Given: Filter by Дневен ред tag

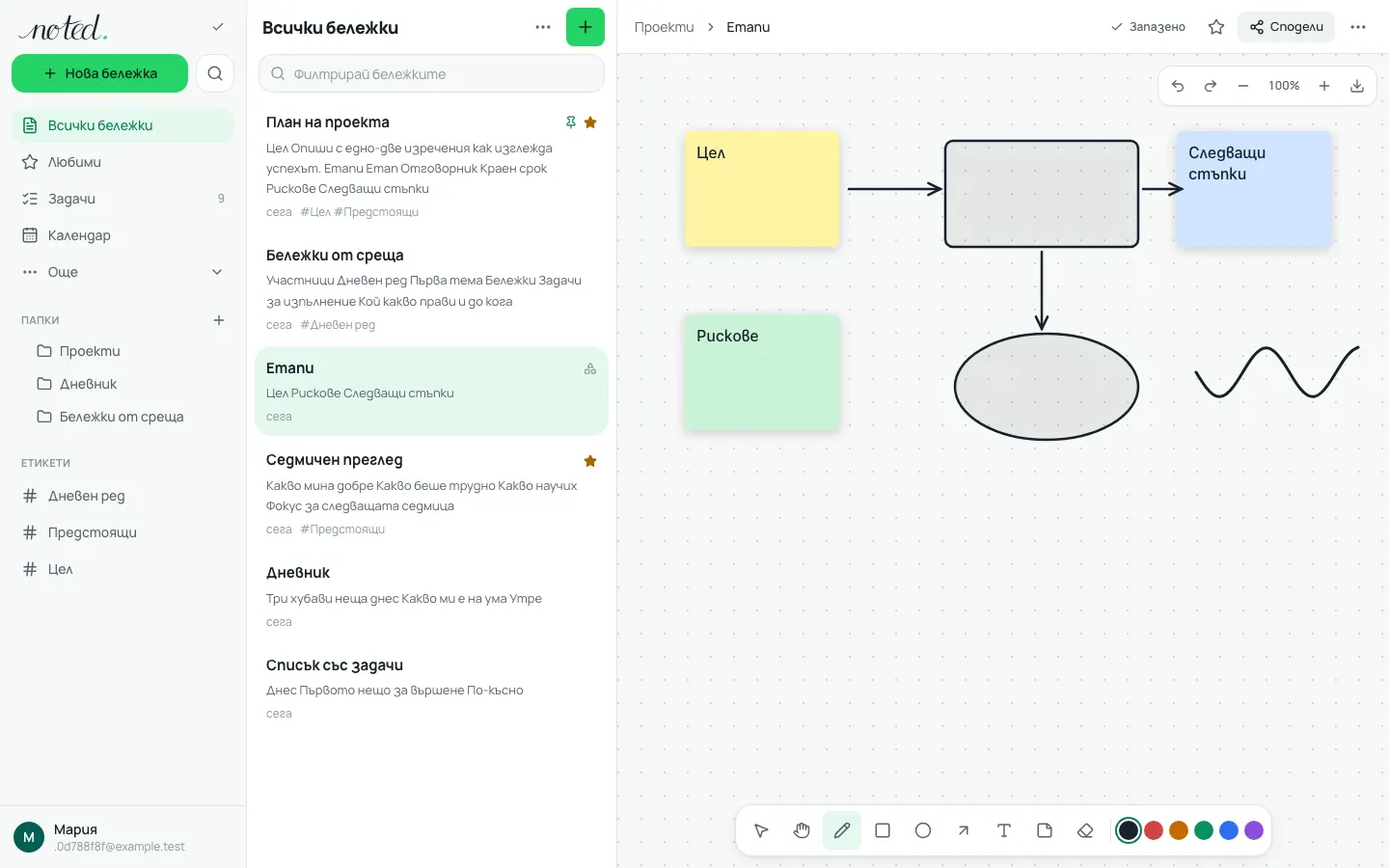Looking at the screenshot, I should 123,496.
